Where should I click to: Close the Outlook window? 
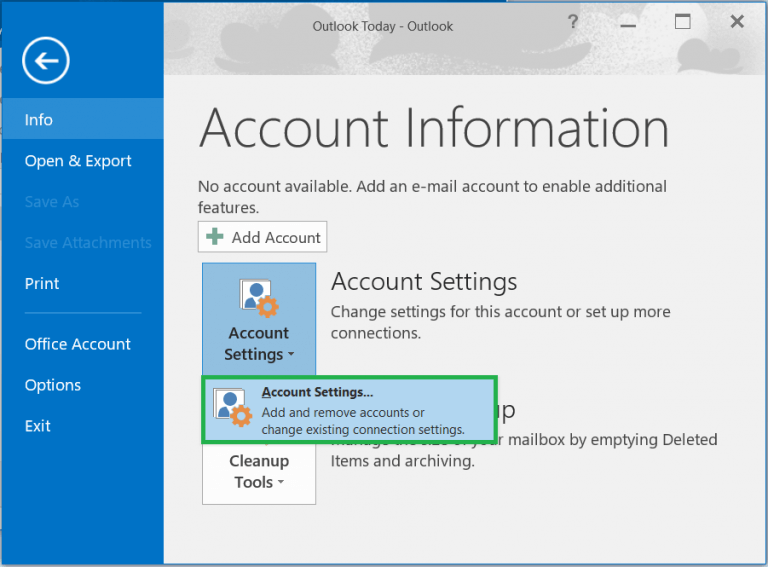(x=737, y=22)
